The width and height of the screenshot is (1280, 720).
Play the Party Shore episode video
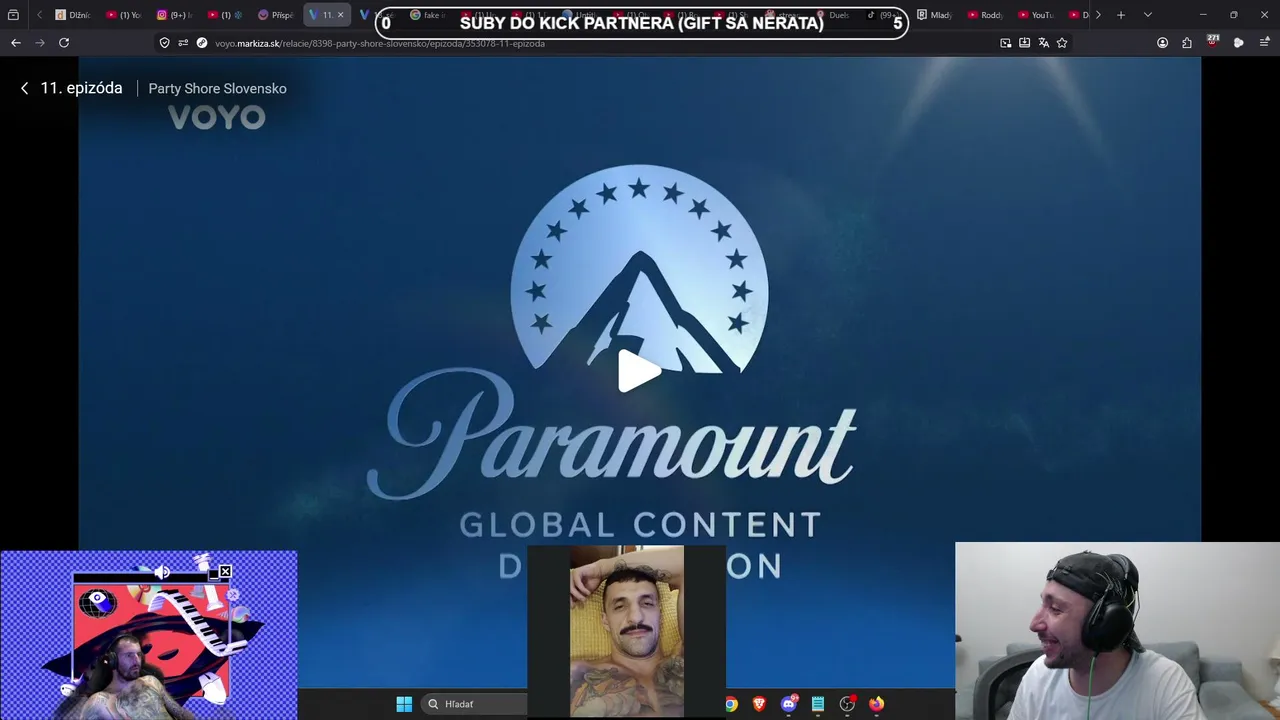[x=639, y=371]
